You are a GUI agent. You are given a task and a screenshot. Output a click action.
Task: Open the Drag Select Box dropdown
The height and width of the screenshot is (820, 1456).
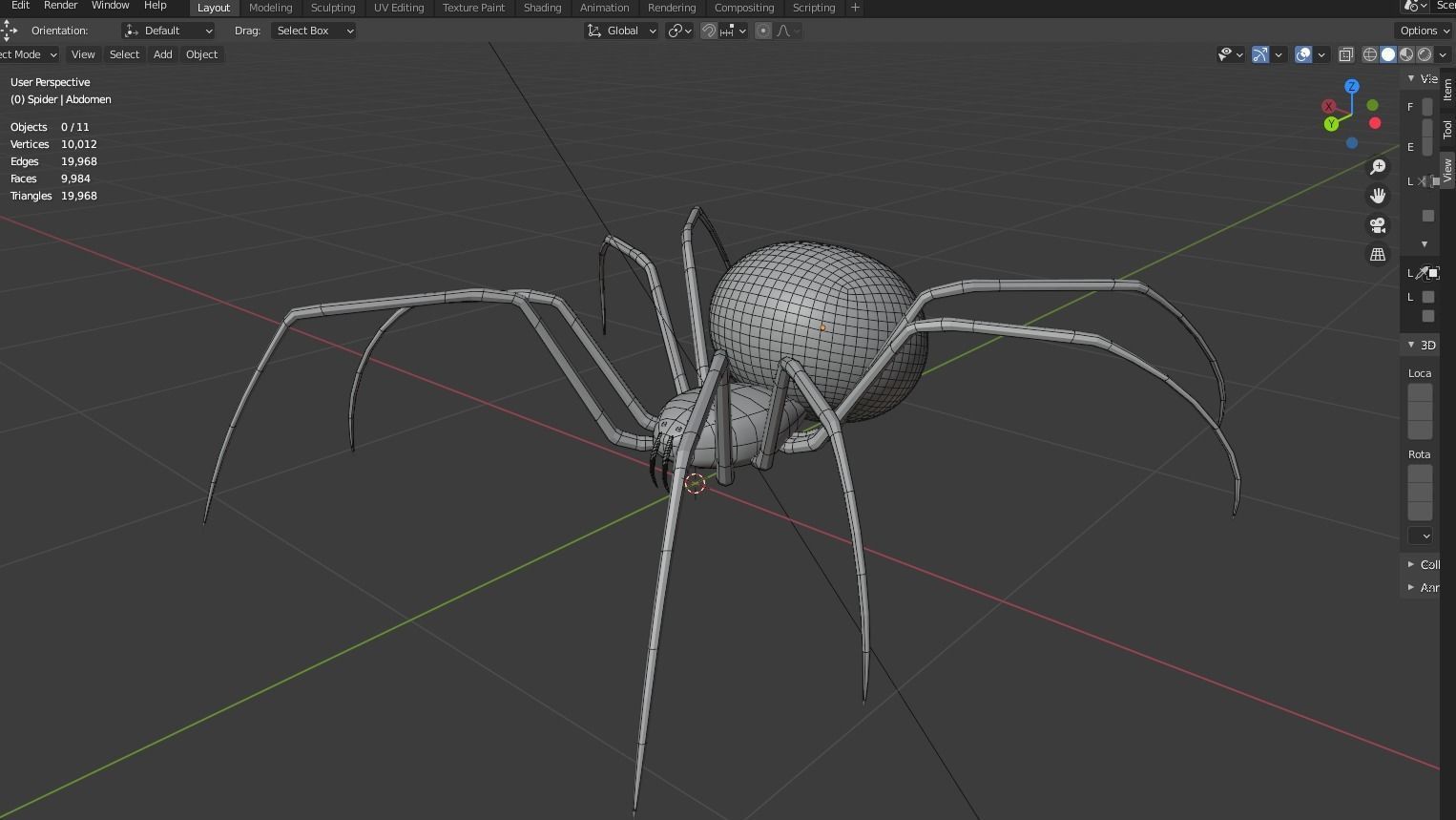pyautogui.click(x=313, y=31)
